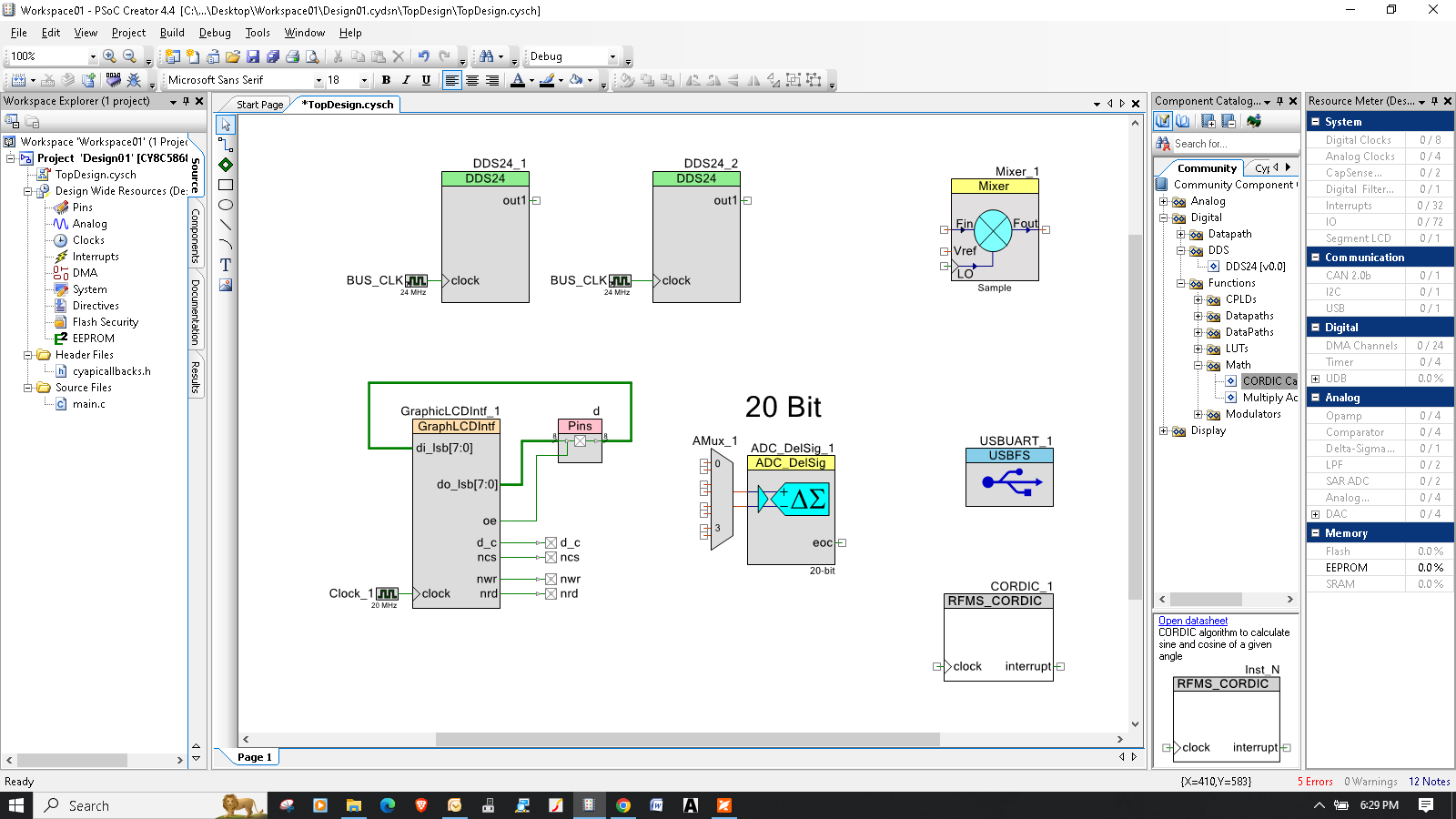Select the pointer tool in drawing palette
Viewport: 1456px width, 819px height.
pyautogui.click(x=226, y=125)
